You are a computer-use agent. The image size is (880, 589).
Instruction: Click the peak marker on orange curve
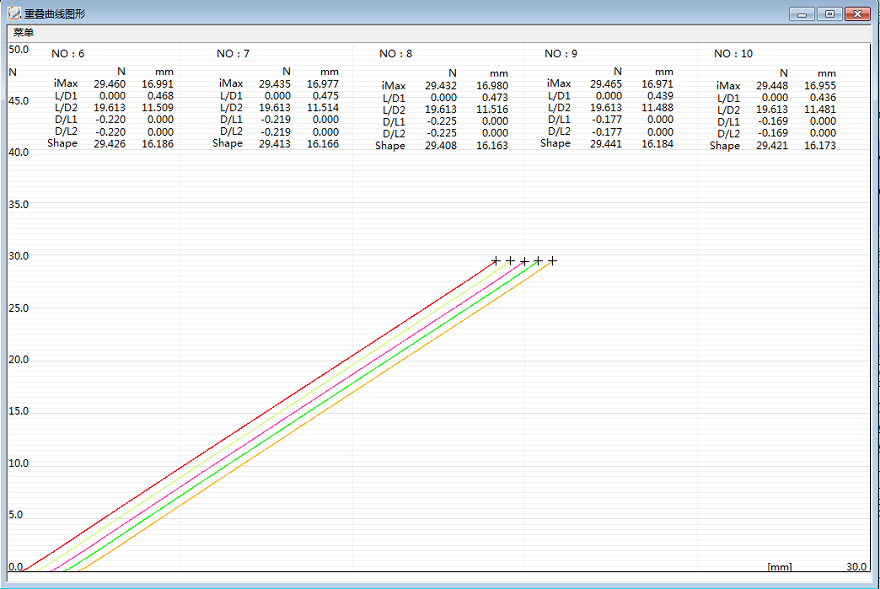pos(552,260)
